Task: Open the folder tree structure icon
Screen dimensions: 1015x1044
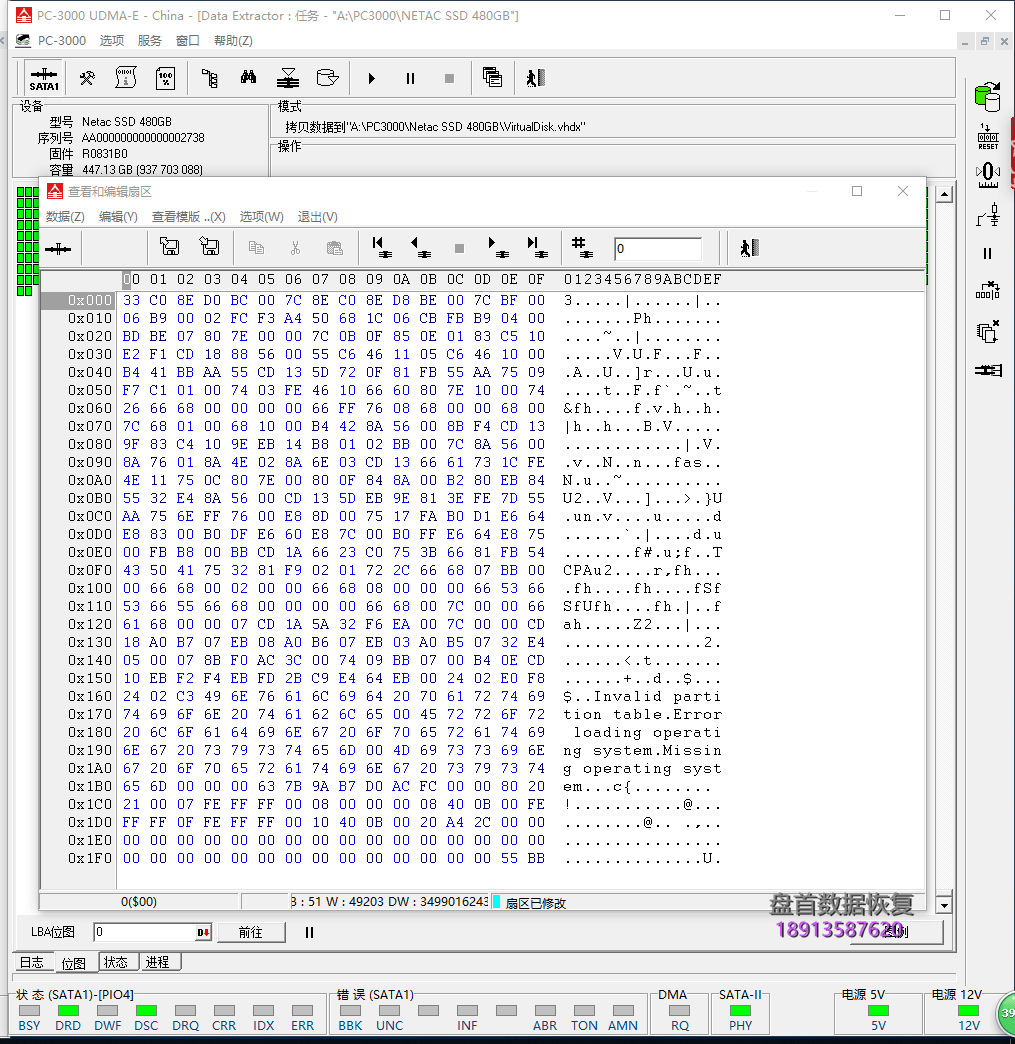Action: click(x=210, y=79)
